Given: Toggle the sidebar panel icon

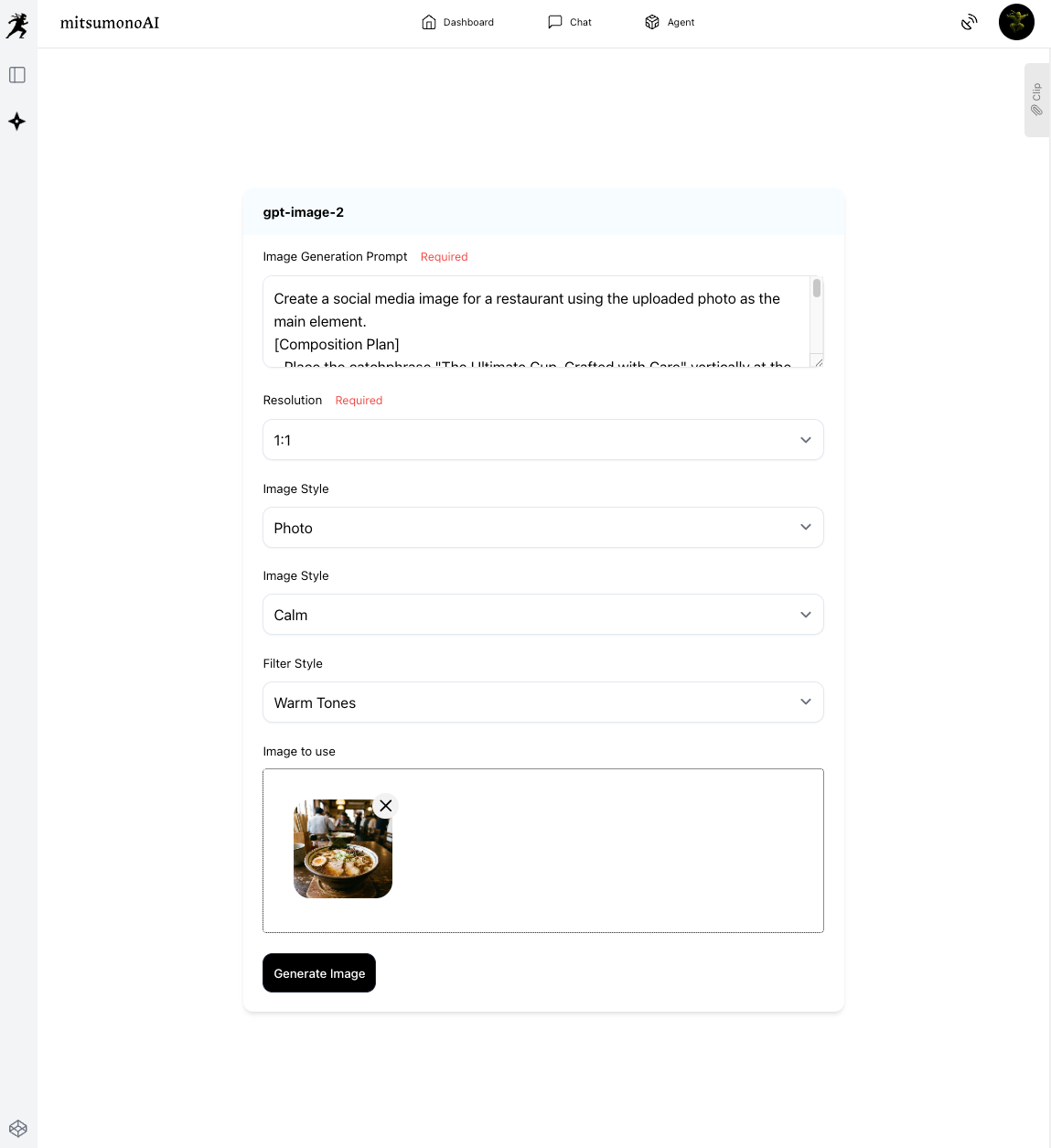Looking at the screenshot, I should click(17, 75).
